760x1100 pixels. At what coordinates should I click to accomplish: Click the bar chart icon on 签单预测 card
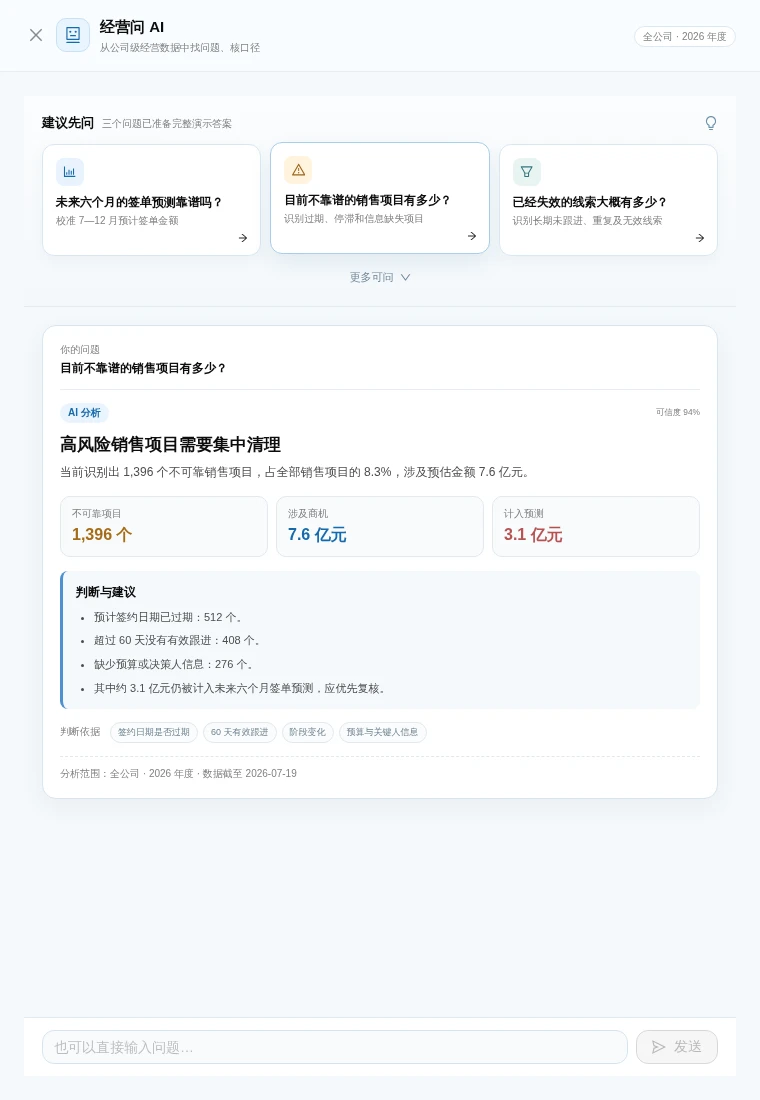coord(69,172)
